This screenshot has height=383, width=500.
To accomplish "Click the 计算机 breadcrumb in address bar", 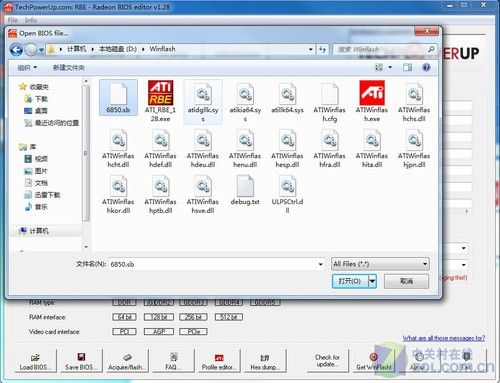I will (77, 49).
